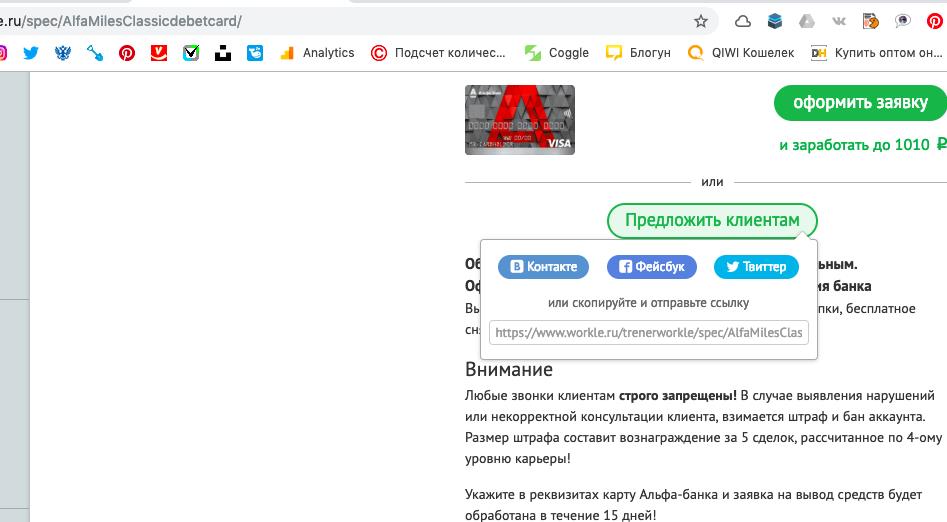
Task: Click the или скопируйте и отправьте ссылку text
Action: 649,303
